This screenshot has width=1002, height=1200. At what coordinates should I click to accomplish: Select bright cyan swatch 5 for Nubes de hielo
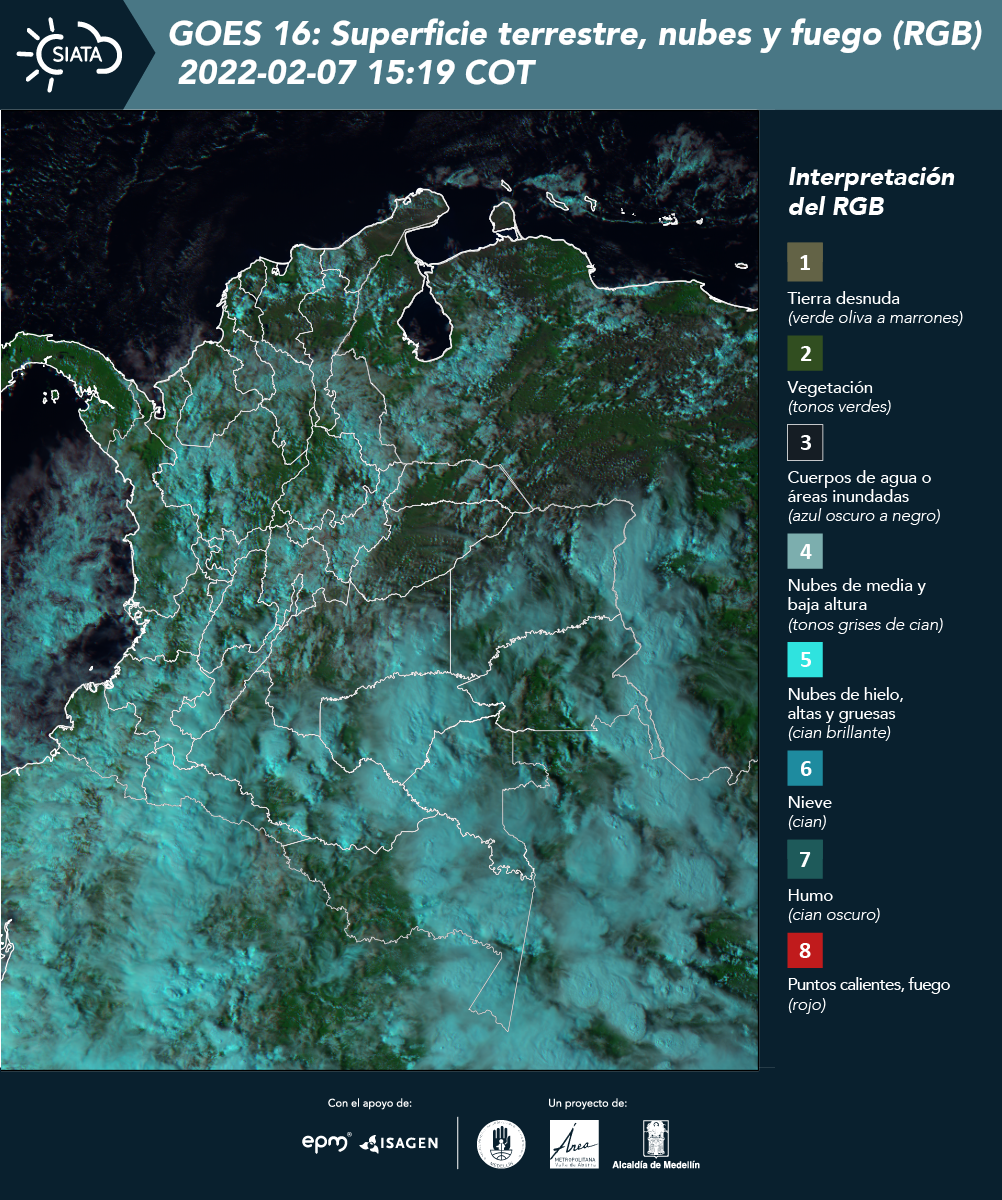coord(805,660)
